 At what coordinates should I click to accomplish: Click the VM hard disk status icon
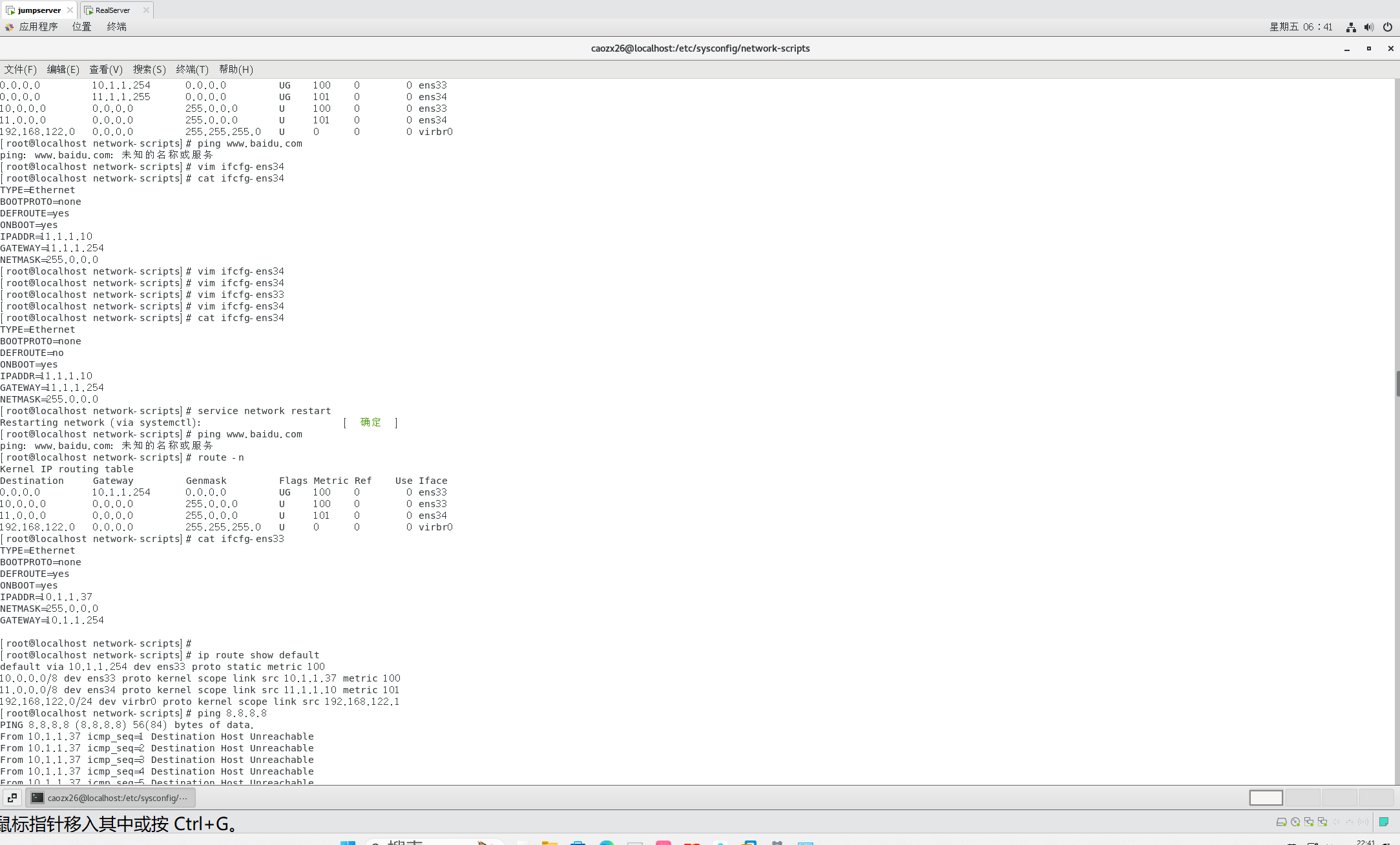pyautogui.click(x=1281, y=822)
